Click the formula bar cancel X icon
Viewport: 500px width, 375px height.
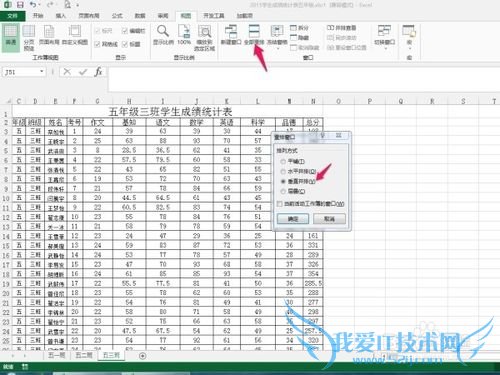click(x=67, y=72)
